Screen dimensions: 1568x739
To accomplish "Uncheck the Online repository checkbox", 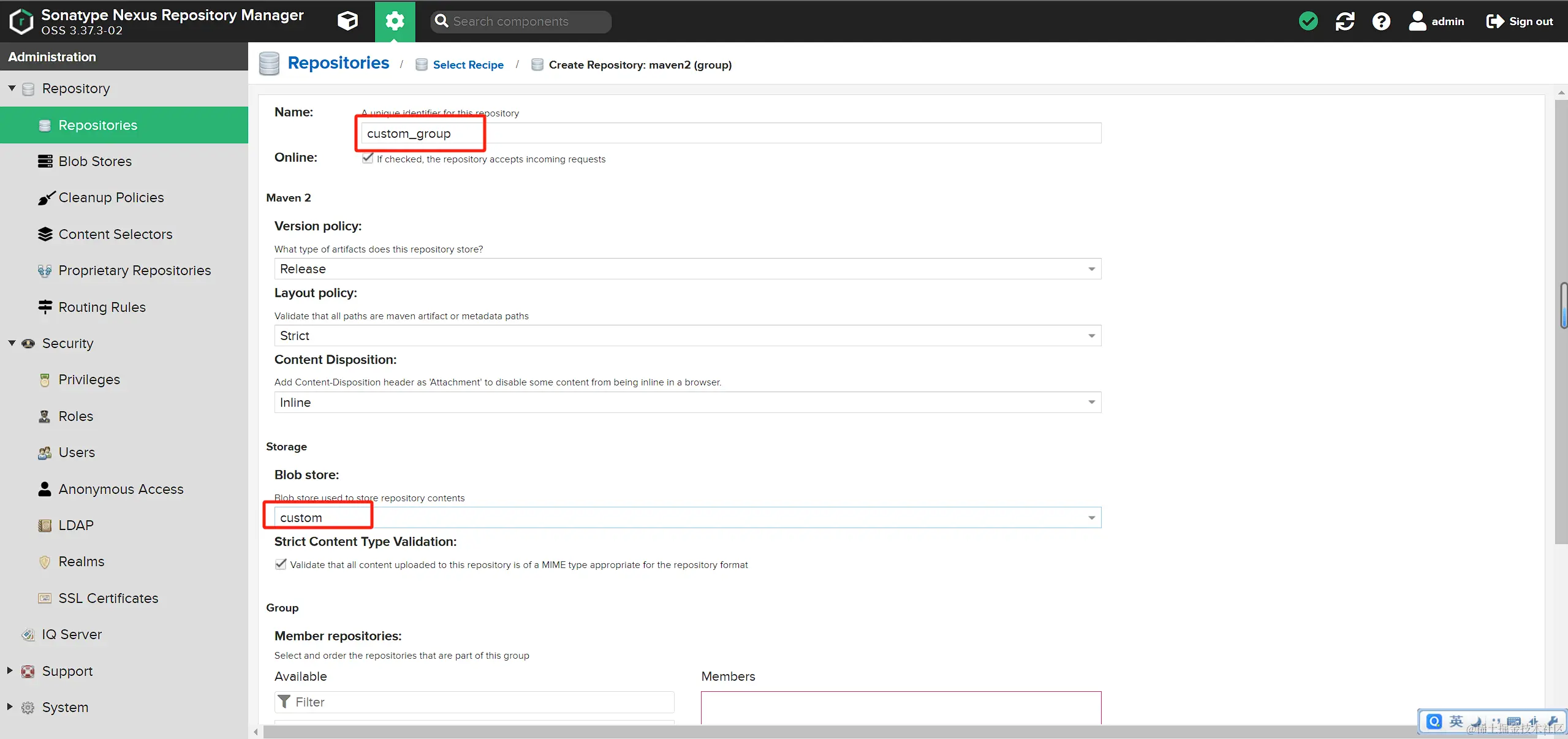I will pyautogui.click(x=368, y=158).
